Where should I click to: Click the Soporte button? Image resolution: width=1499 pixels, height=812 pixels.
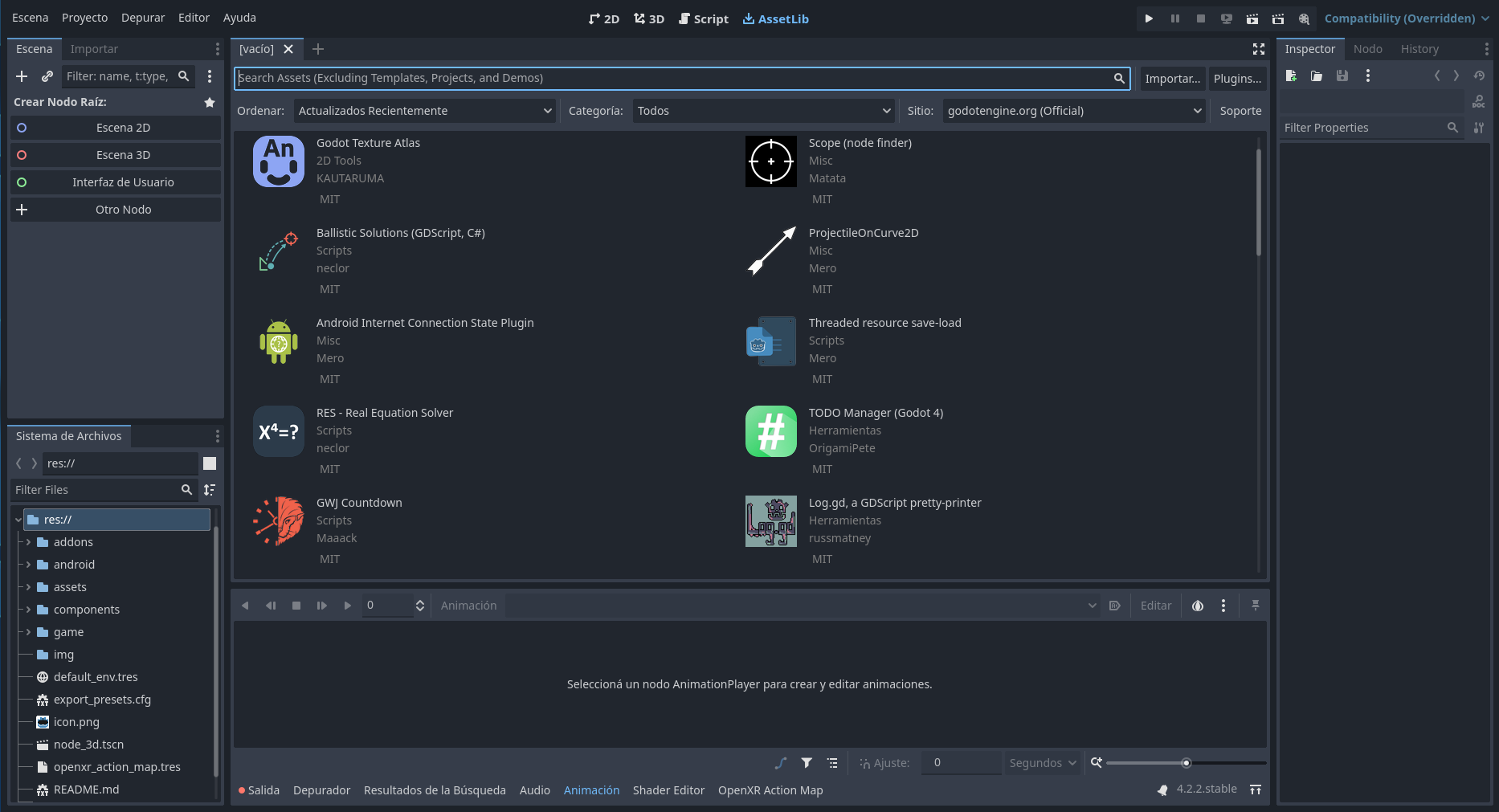click(1240, 111)
